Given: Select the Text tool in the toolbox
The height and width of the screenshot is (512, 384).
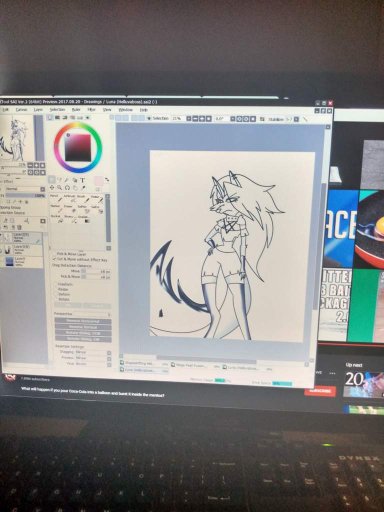Looking at the screenshot, I should point(82,180).
